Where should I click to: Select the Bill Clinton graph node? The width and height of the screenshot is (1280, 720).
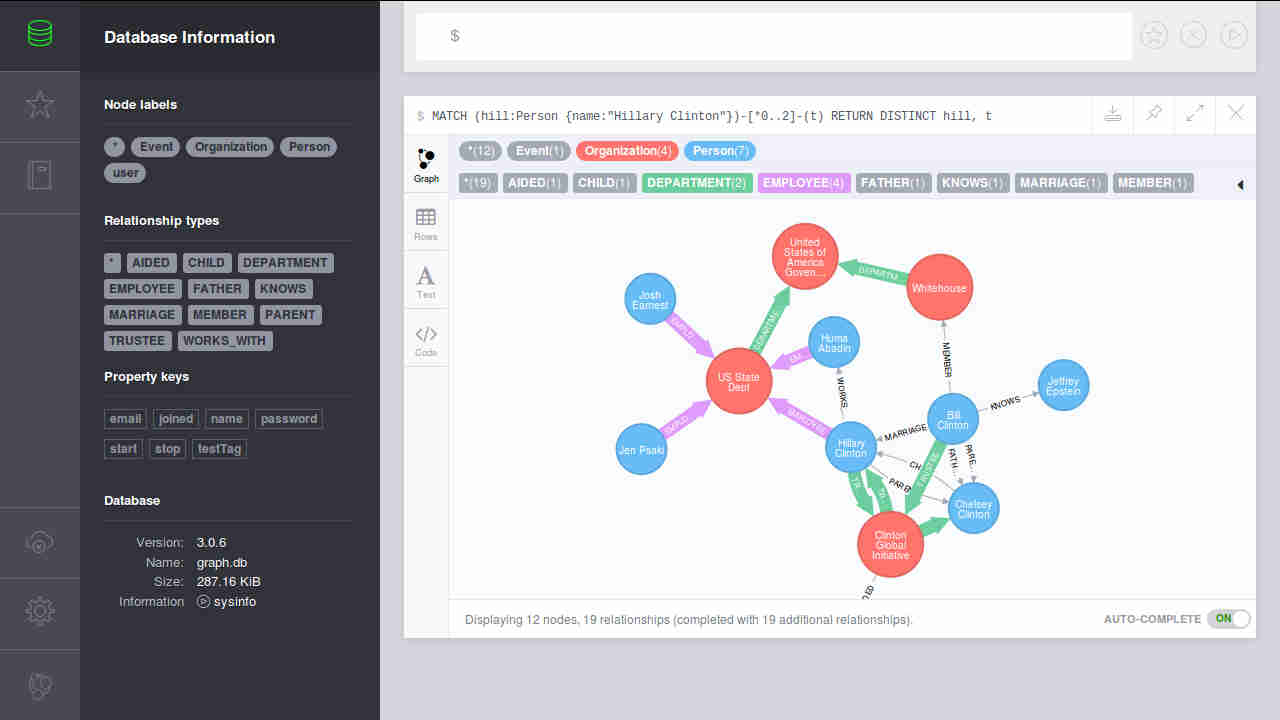point(952,419)
